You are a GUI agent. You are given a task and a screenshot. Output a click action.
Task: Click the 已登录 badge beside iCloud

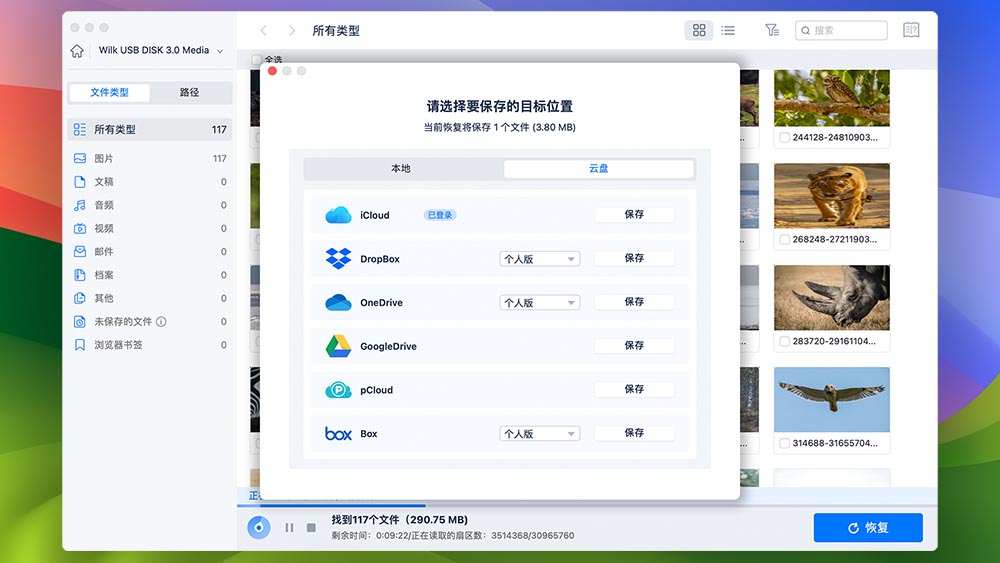[440, 215]
